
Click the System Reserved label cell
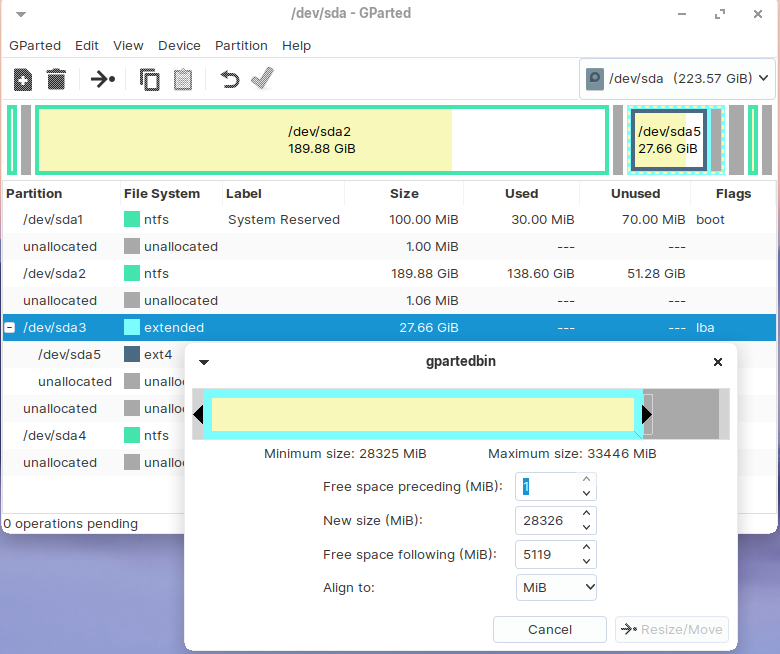284,219
